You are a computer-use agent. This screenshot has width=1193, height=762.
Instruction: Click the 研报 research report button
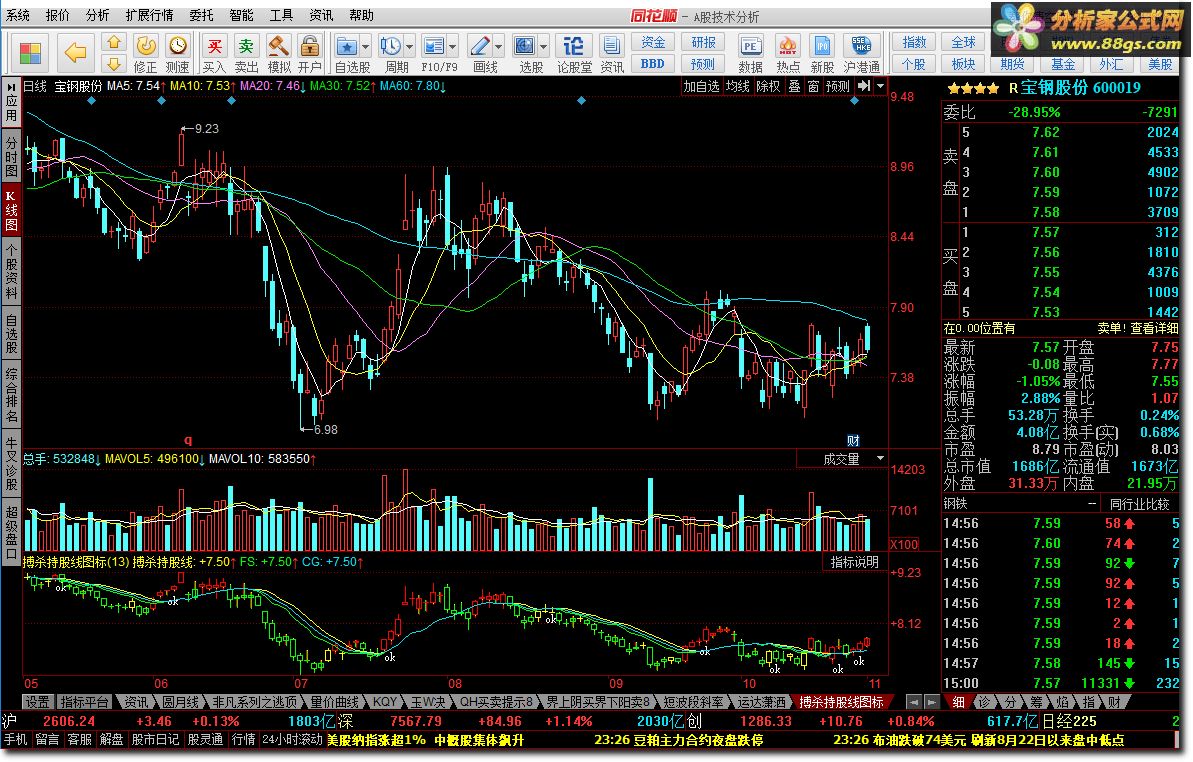[x=702, y=42]
